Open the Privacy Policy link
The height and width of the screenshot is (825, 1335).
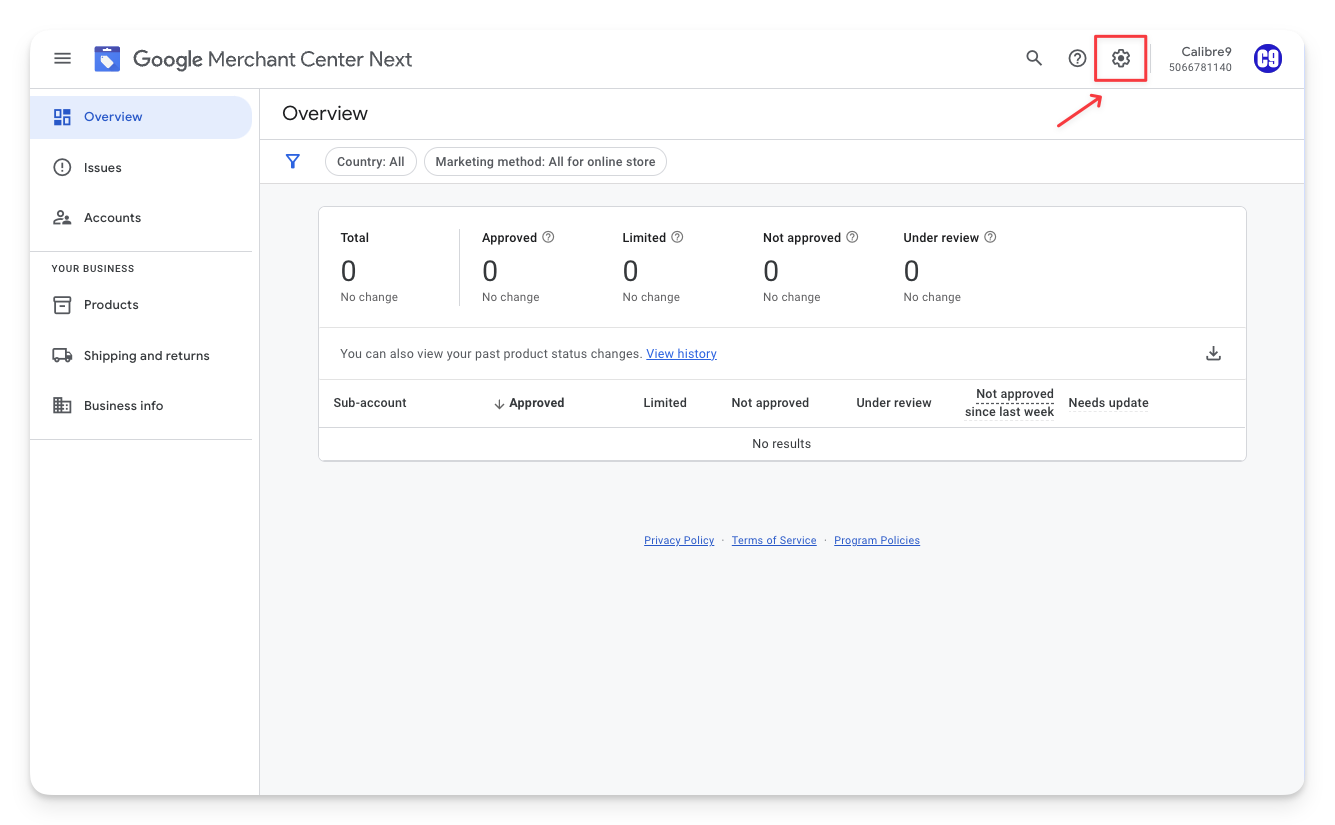coord(679,541)
